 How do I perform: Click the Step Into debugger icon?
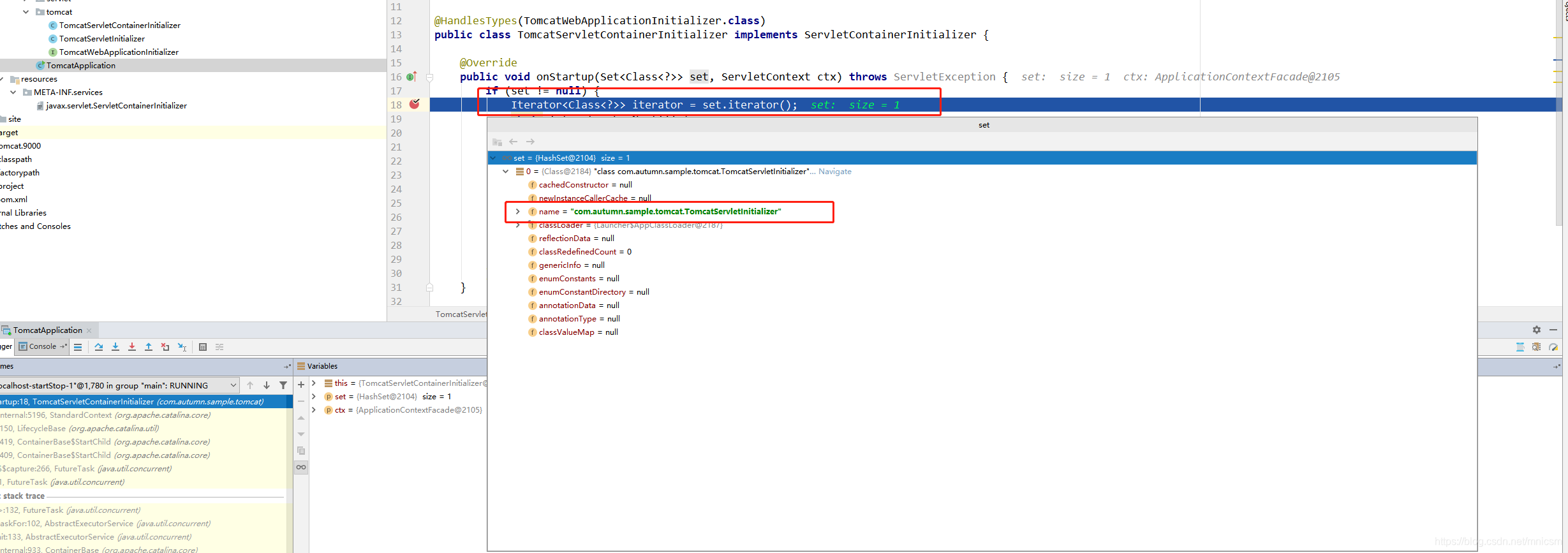pyautogui.click(x=115, y=347)
